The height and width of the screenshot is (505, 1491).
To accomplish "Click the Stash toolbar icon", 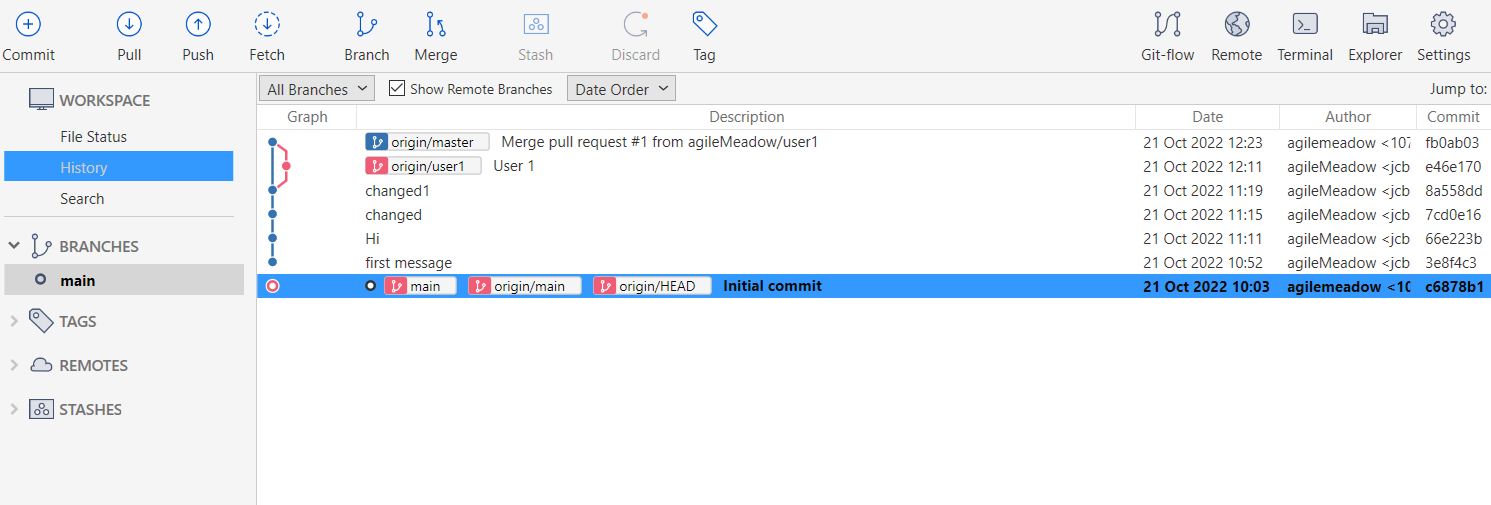I will tap(536, 24).
